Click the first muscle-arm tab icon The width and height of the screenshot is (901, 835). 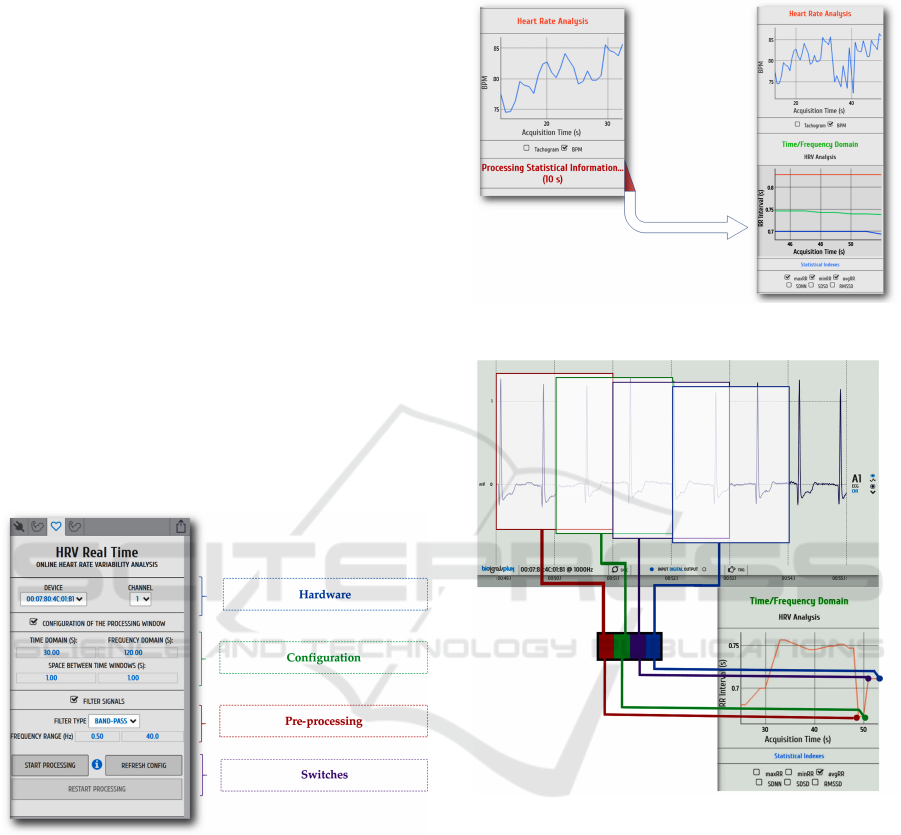coord(38,525)
